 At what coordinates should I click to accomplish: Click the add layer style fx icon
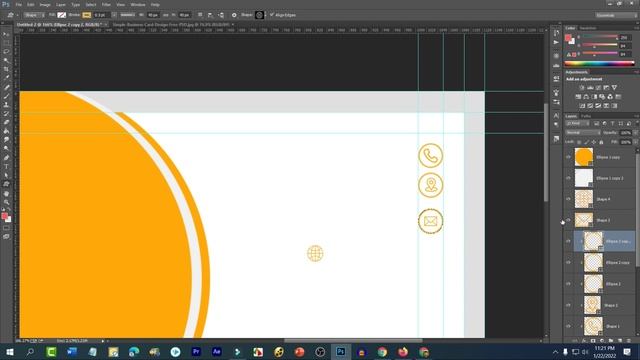click(x=584, y=340)
